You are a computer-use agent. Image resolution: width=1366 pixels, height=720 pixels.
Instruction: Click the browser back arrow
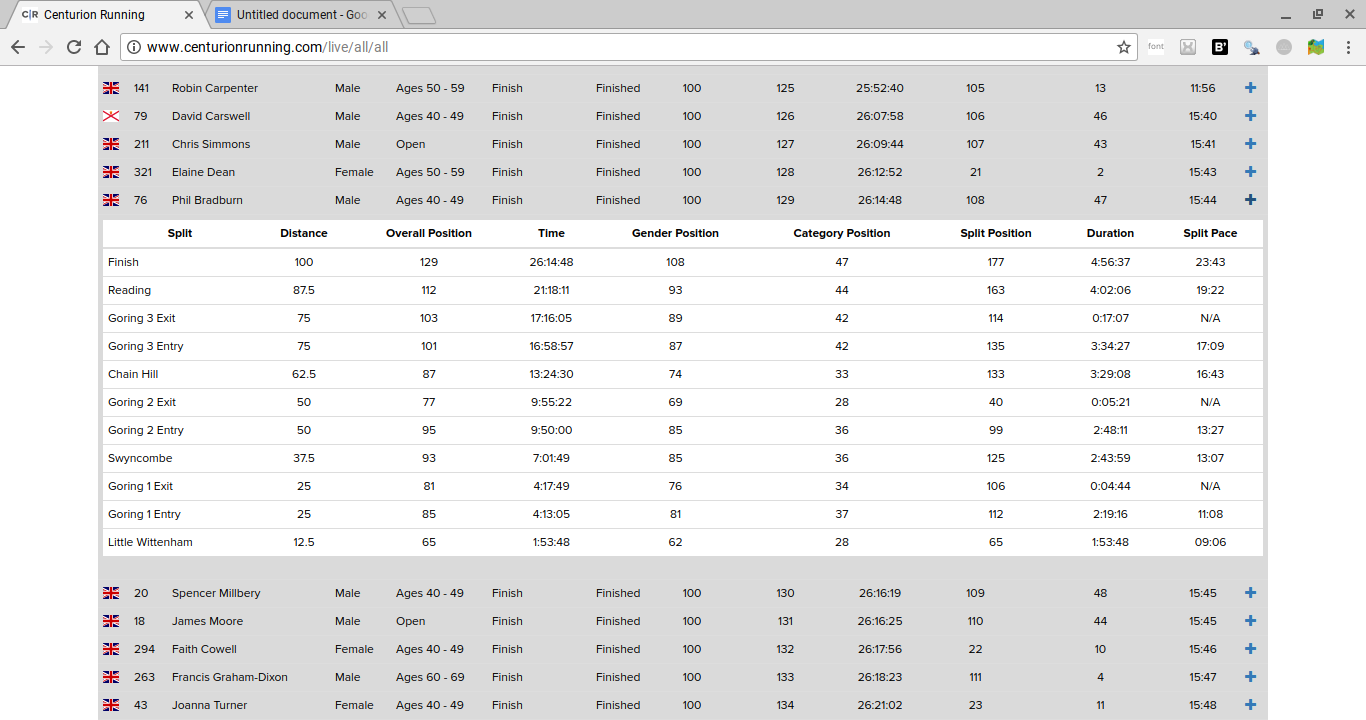click(x=18, y=47)
